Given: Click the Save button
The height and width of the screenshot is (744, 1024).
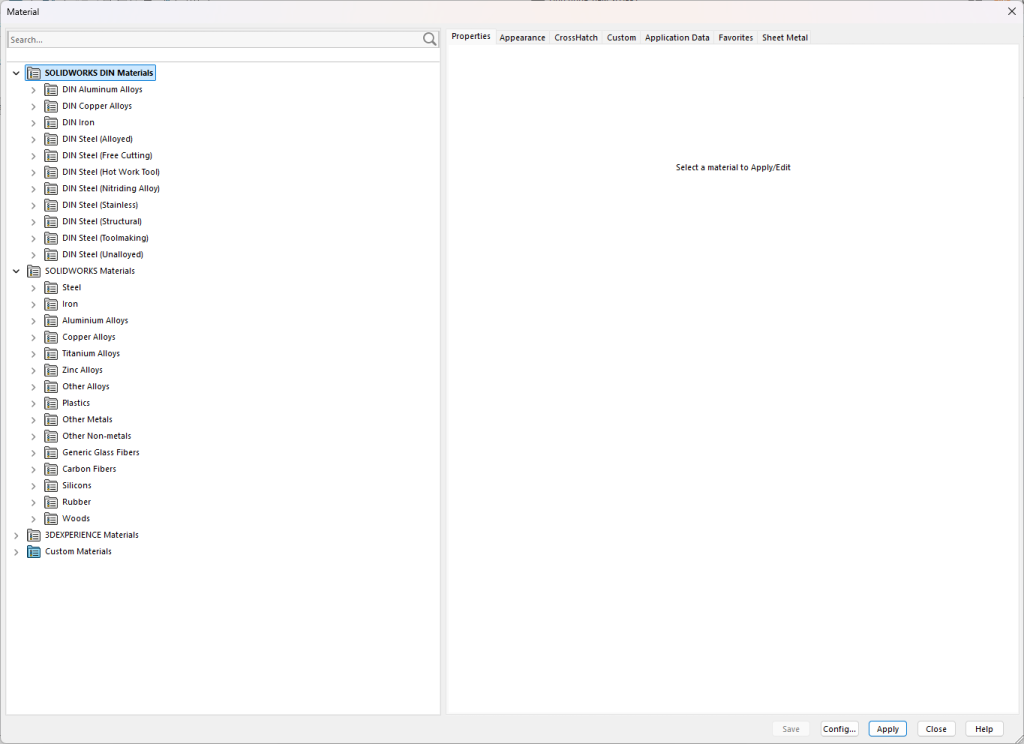Looking at the screenshot, I should (x=791, y=729).
